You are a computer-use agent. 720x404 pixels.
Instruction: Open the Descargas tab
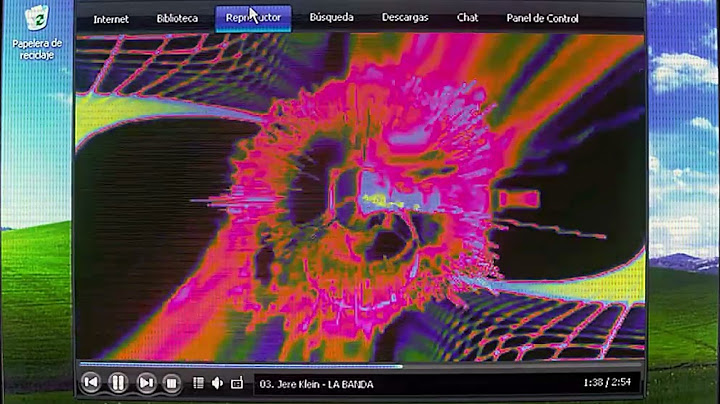coord(405,17)
